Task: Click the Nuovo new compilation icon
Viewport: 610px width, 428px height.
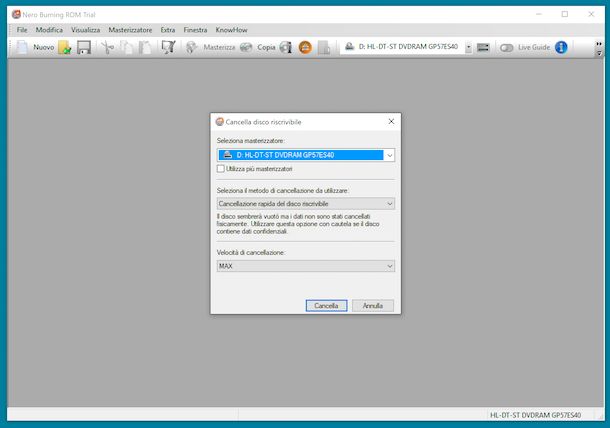Action: pyautogui.click(x=22, y=47)
